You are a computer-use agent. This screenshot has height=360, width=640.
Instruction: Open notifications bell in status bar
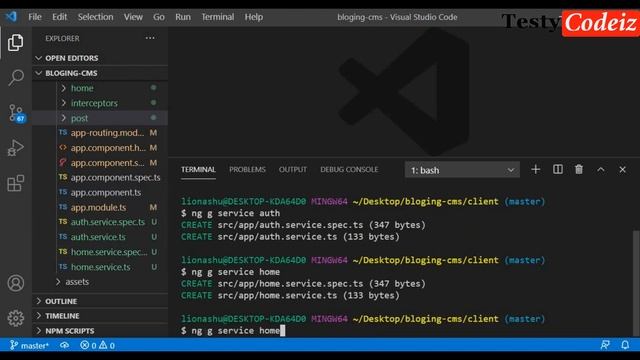[x=625, y=345]
